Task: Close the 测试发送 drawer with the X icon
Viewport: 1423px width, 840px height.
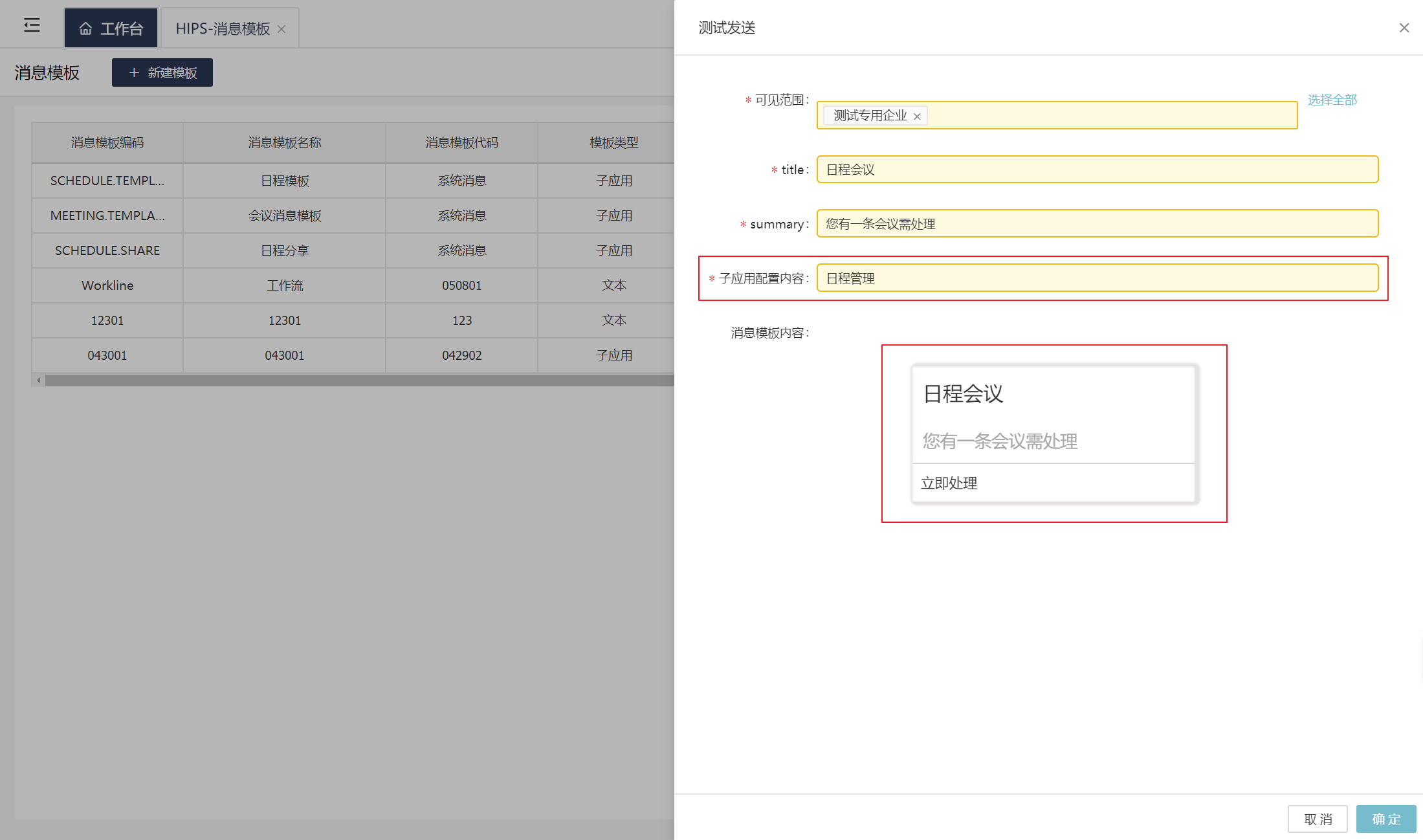Action: pyautogui.click(x=1404, y=28)
